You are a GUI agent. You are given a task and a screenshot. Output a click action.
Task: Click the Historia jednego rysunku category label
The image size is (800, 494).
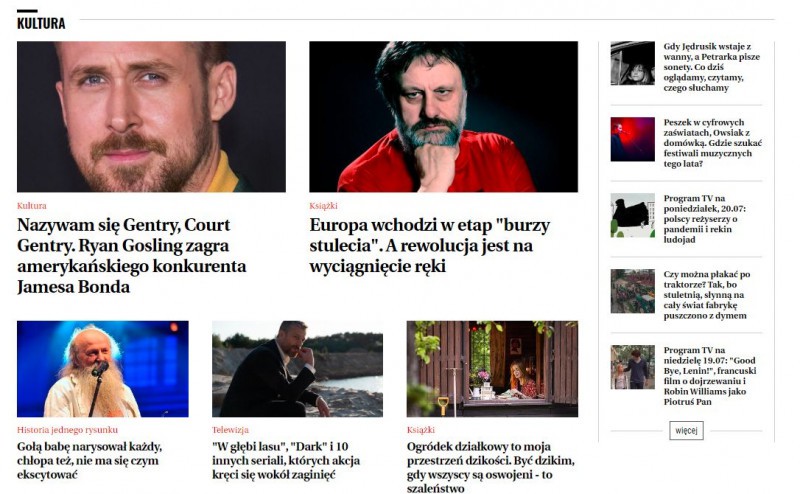pos(67,430)
